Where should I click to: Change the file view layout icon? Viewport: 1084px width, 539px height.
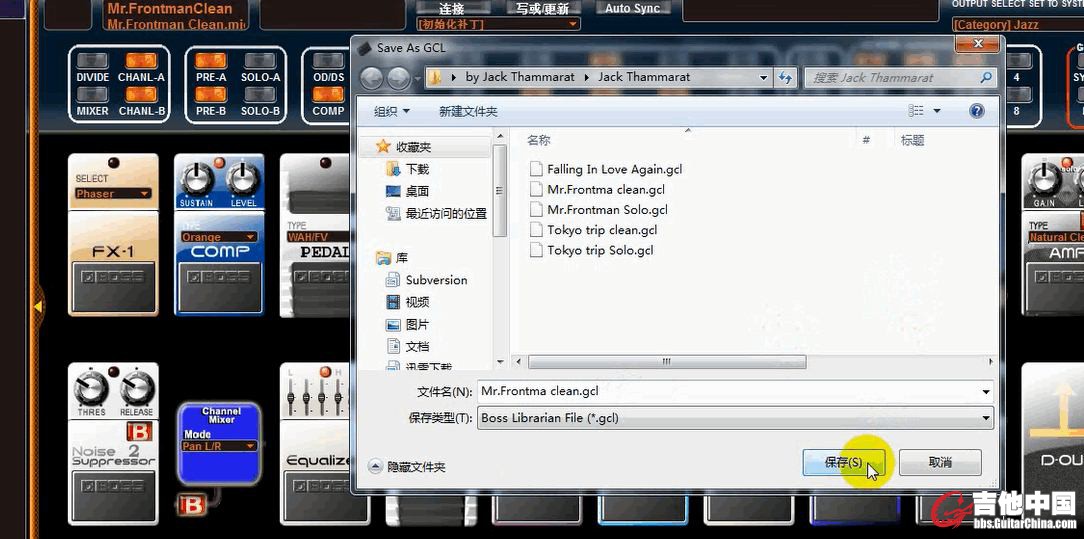[916, 111]
